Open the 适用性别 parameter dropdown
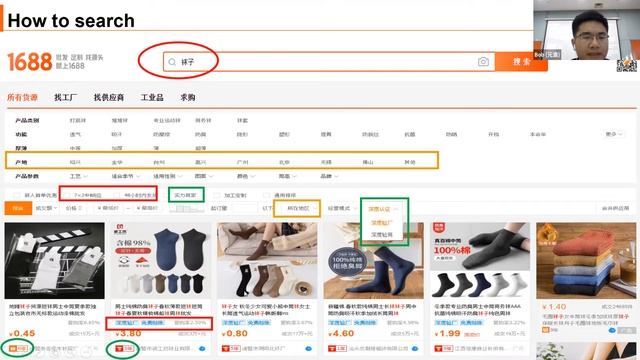The height and width of the screenshot is (360, 640). click(167, 176)
